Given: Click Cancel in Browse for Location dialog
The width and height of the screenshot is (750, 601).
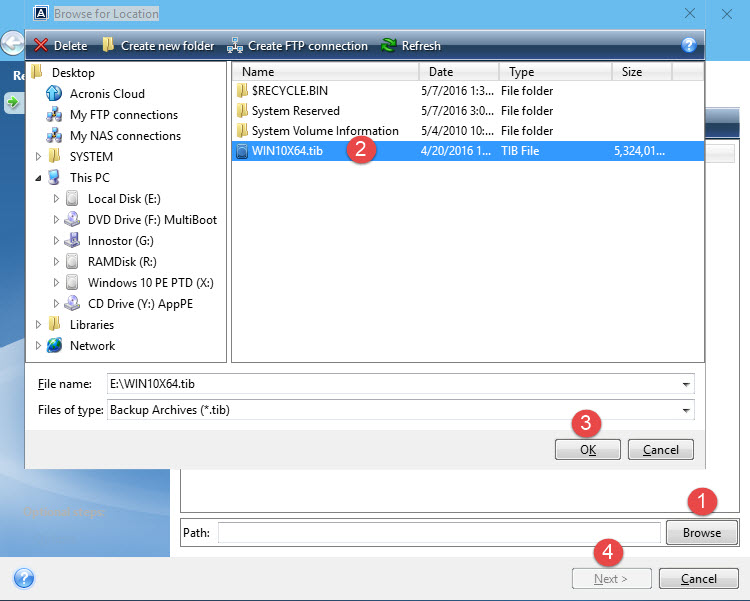Looking at the screenshot, I should pos(661,449).
